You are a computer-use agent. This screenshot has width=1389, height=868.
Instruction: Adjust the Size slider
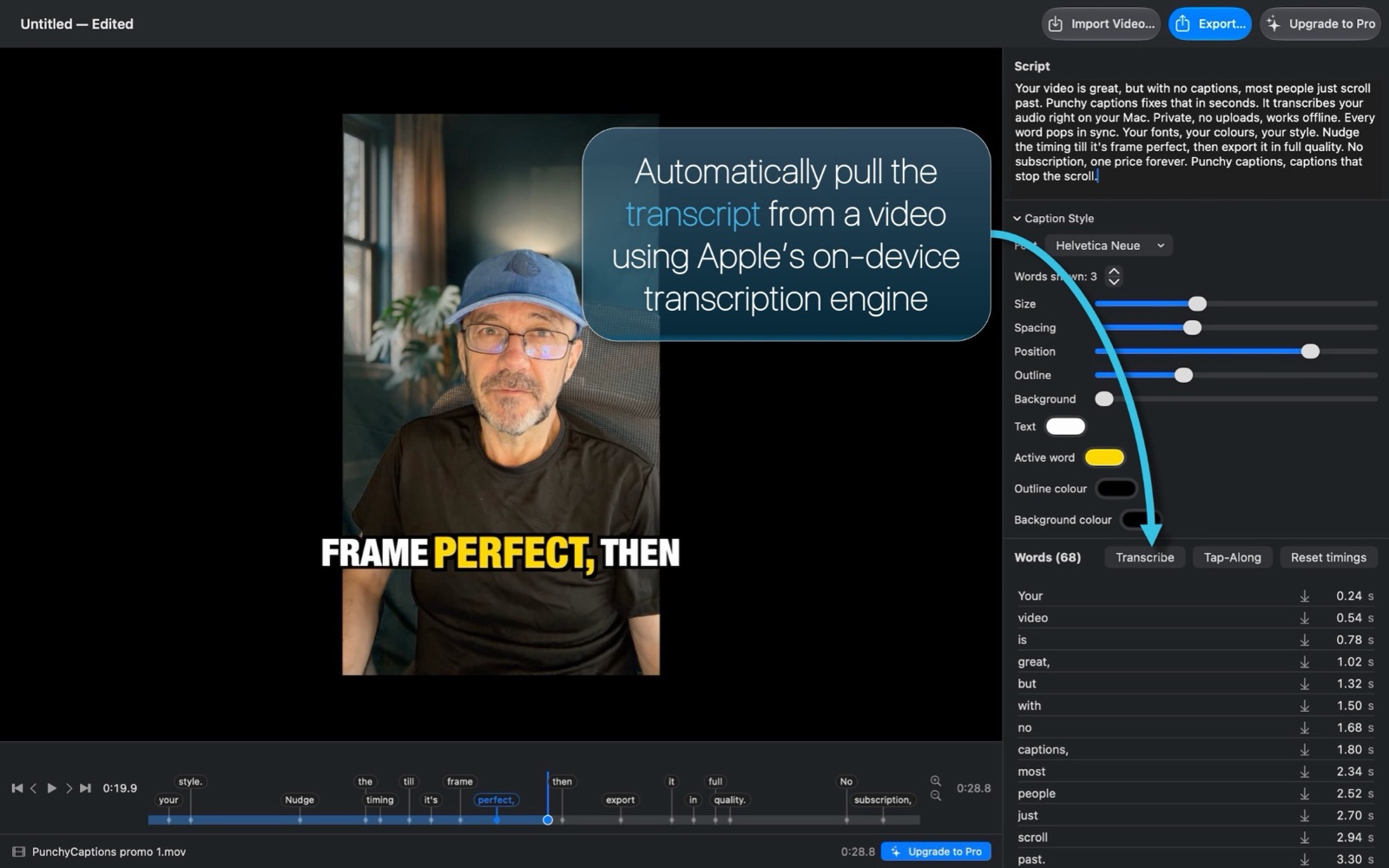coord(1197,304)
